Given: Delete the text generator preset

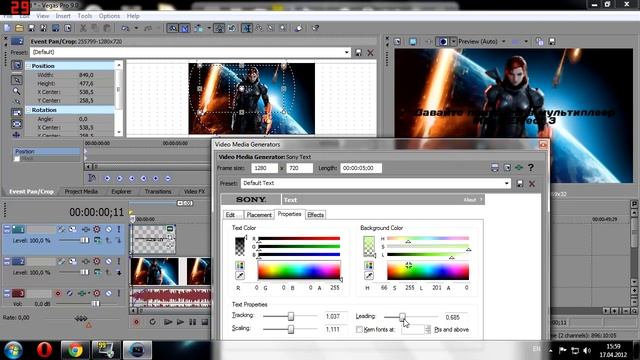Looking at the screenshot, I should [x=532, y=184].
